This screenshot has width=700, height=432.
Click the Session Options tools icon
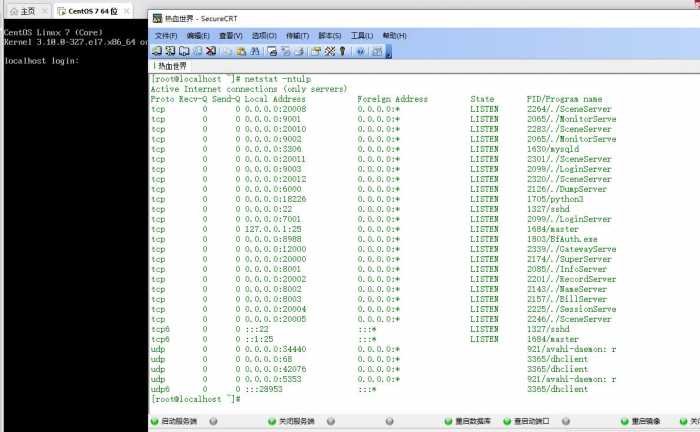coord(316,50)
